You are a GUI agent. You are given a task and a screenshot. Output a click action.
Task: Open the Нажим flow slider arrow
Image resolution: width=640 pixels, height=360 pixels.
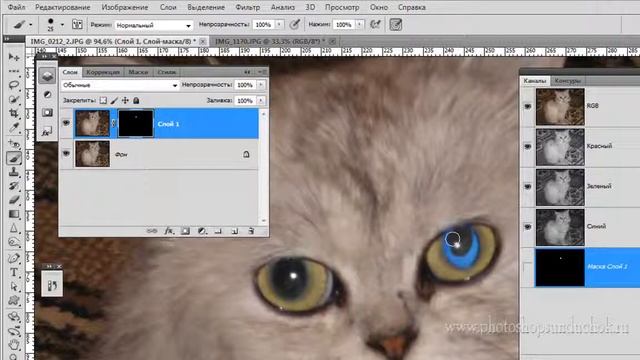(x=360, y=24)
